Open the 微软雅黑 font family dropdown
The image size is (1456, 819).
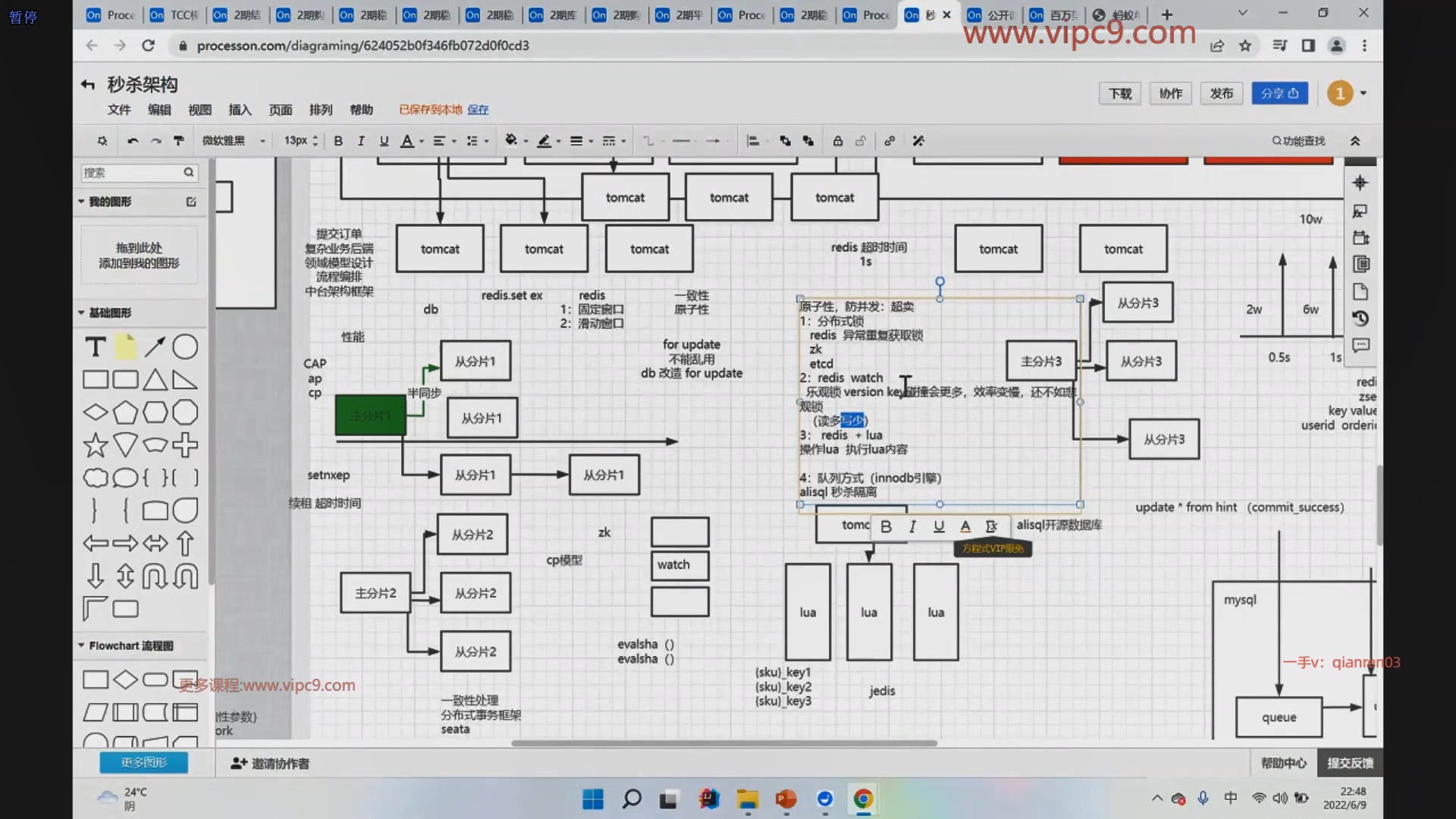coord(233,141)
